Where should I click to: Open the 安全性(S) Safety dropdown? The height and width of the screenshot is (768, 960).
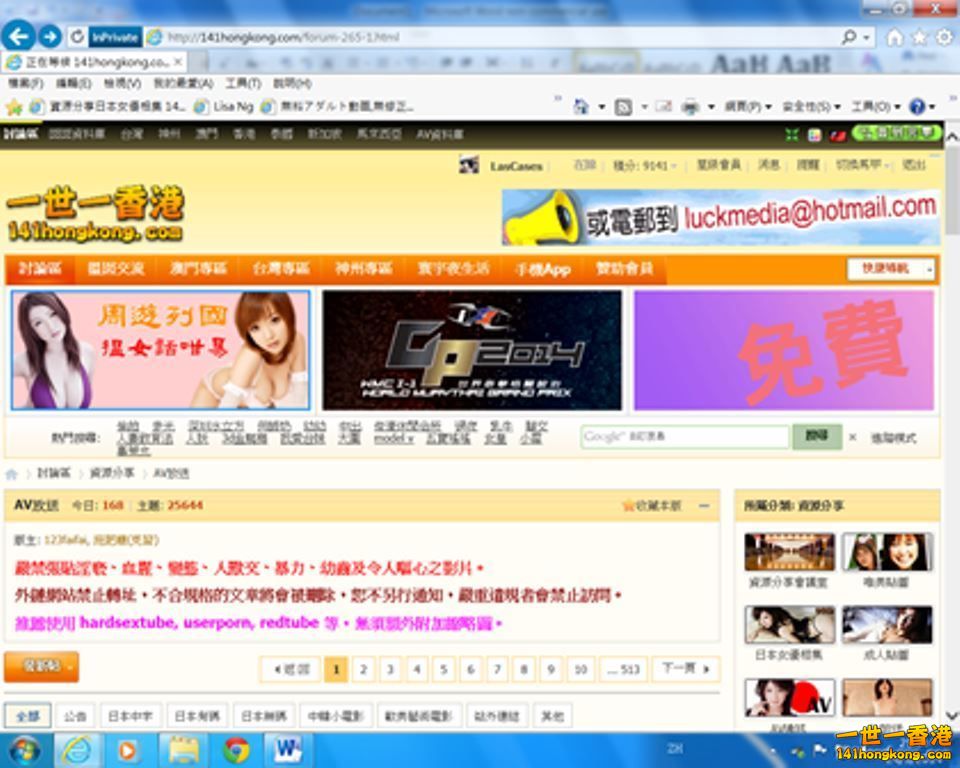pyautogui.click(x=811, y=107)
